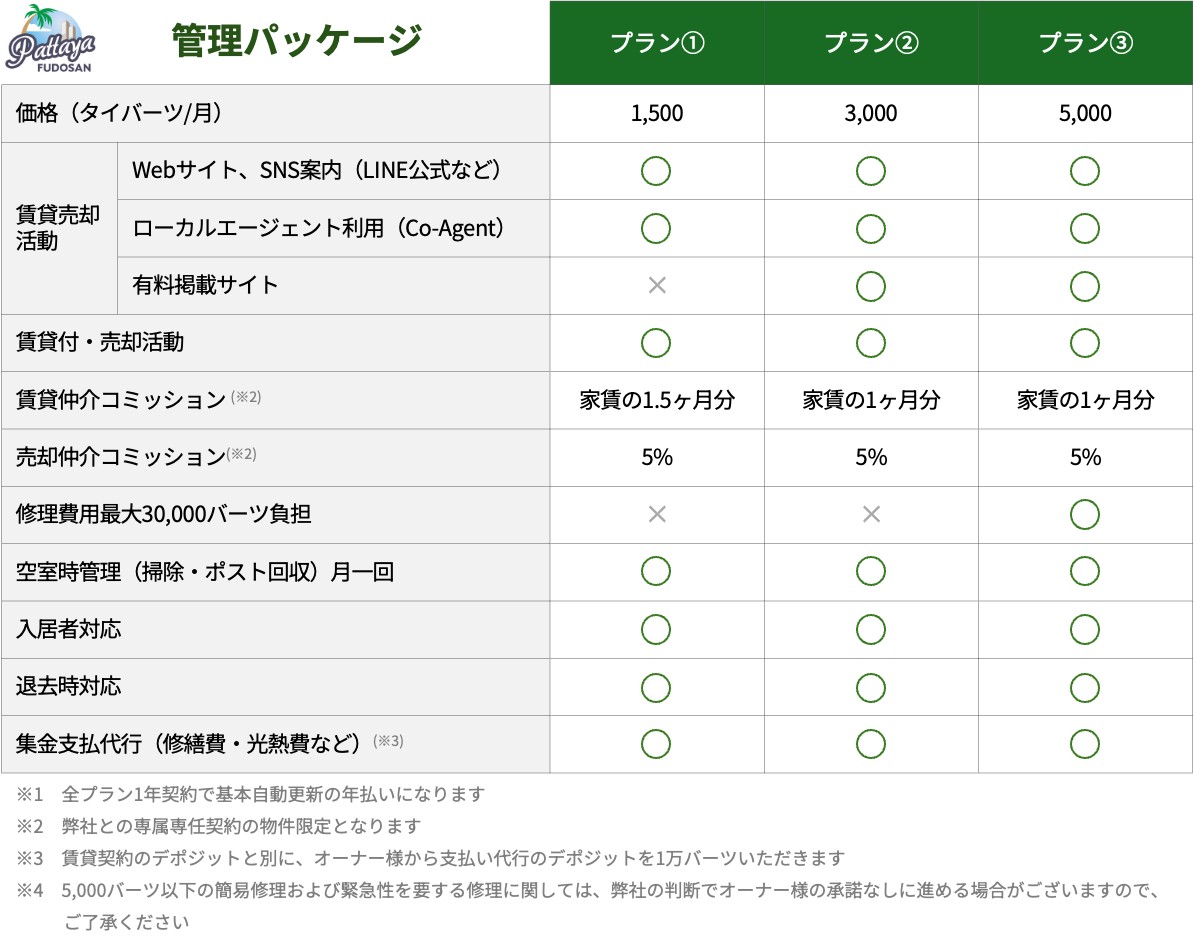Click the 空室時管理 circle under プラン②

click(x=870, y=572)
